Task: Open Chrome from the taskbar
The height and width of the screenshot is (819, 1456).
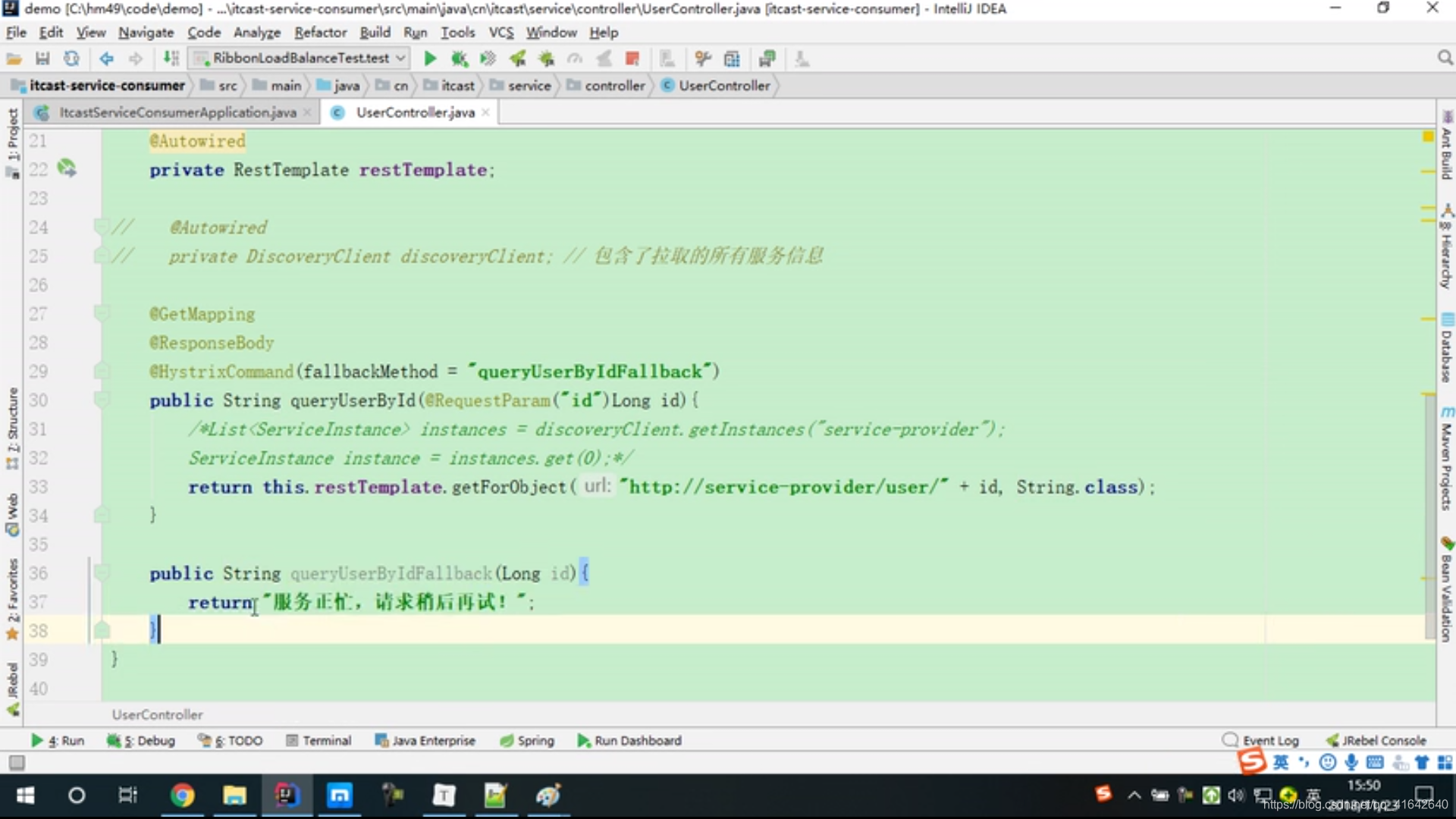Action: click(x=182, y=795)
